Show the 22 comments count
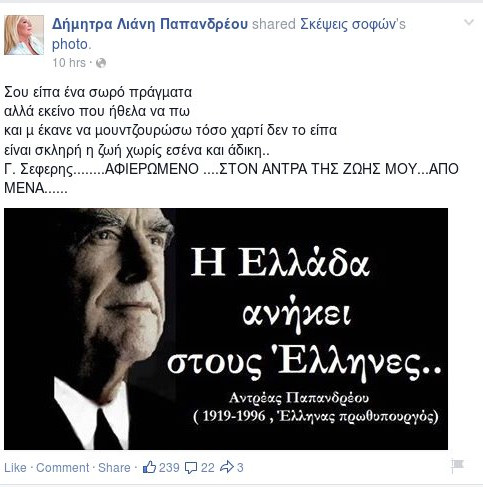This screenshot has height=487, width=483. click(208, 467)
